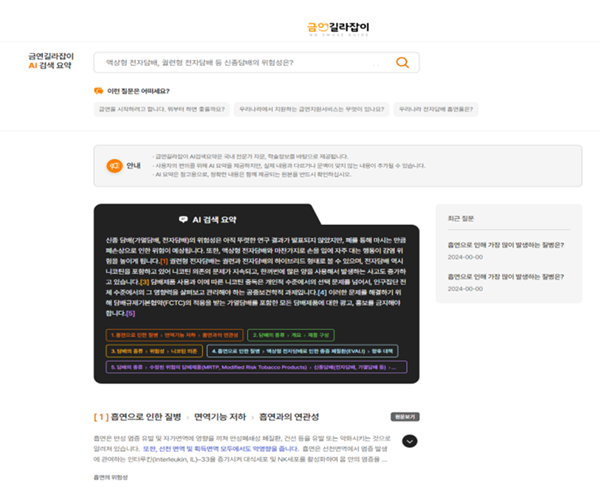Click the orange chat bubble suggestion icon
The image size is (600, 491).
(x=98, y=91)
